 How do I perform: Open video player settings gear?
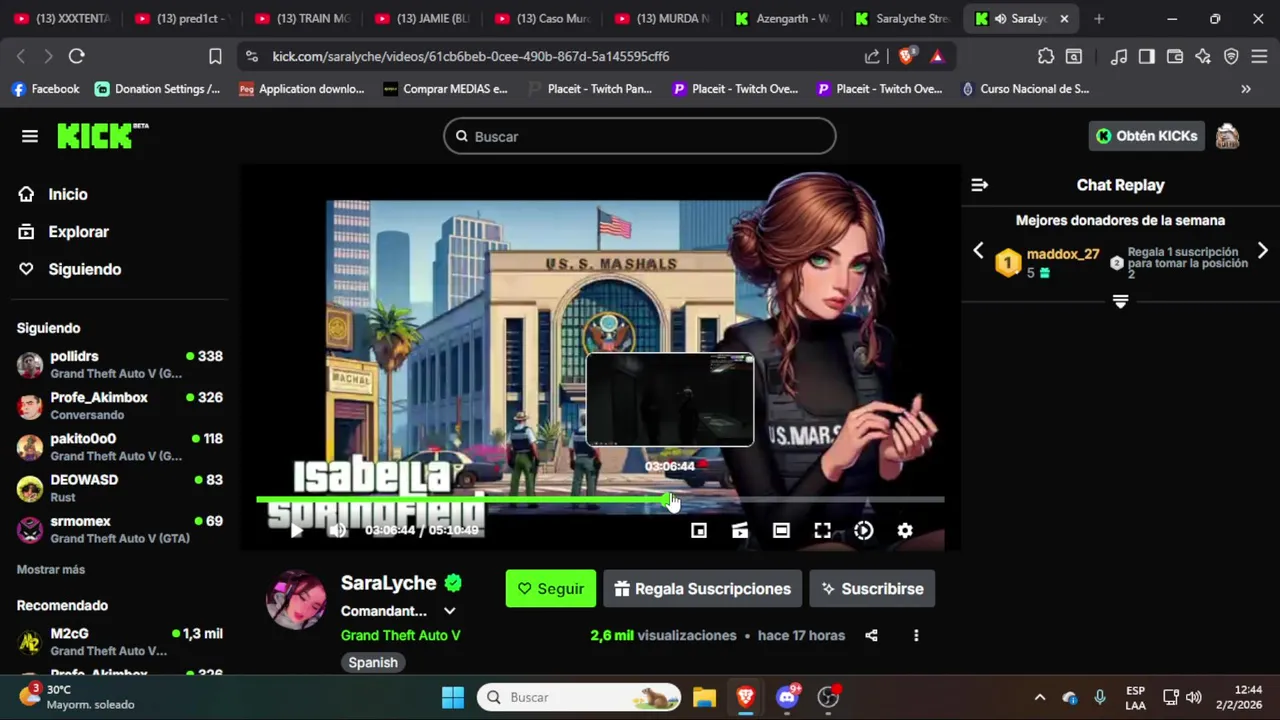(x=905, y=531)
